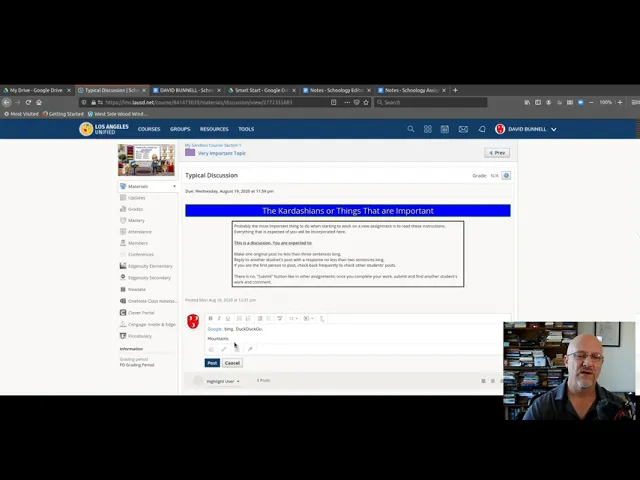Open Members in the course sidebar

click(138, 243)
